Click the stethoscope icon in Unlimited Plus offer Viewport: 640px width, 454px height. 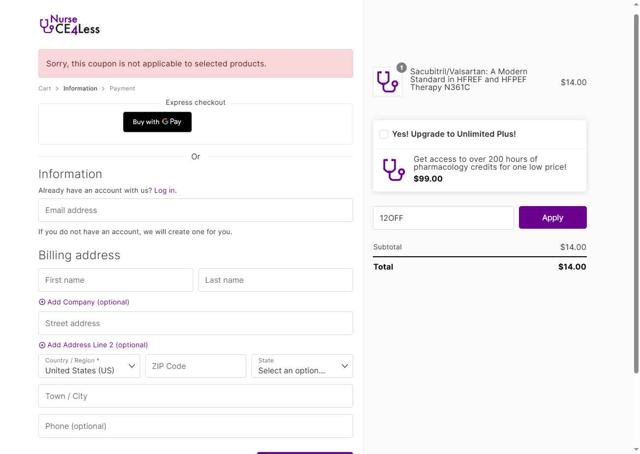click(x=393, y=169)
